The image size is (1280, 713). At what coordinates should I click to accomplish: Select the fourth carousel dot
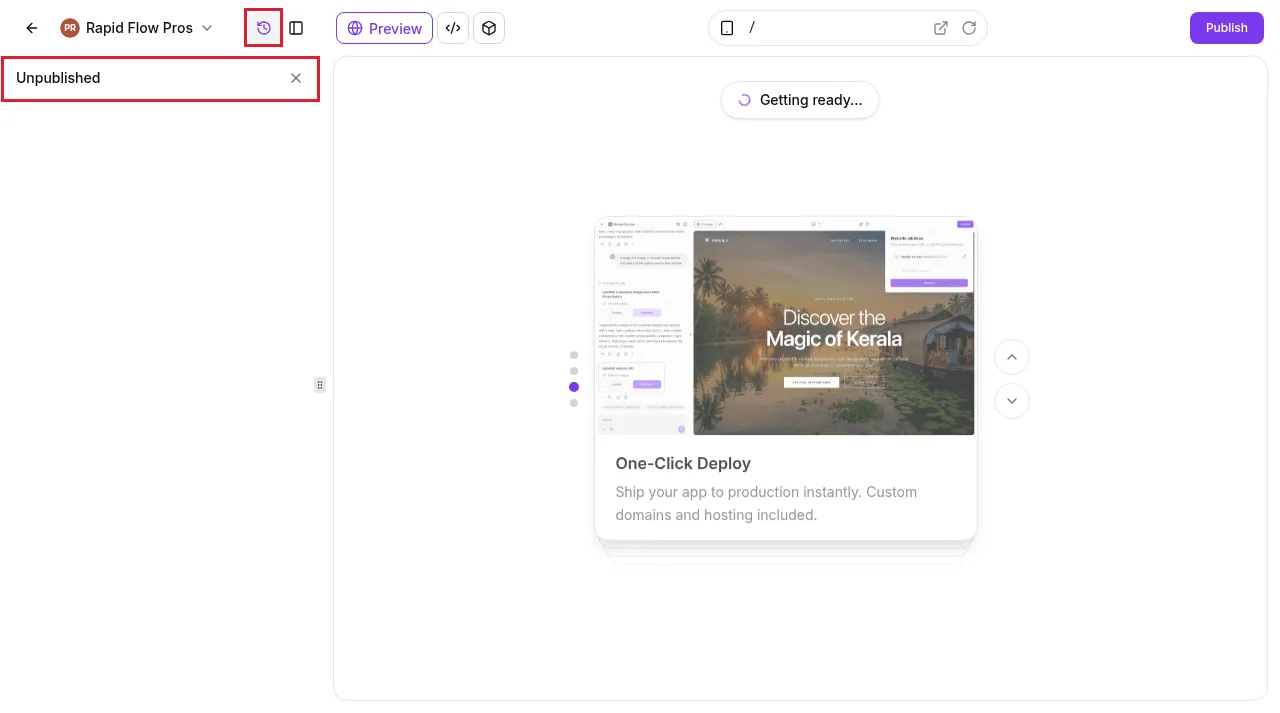tap(574, 403)
